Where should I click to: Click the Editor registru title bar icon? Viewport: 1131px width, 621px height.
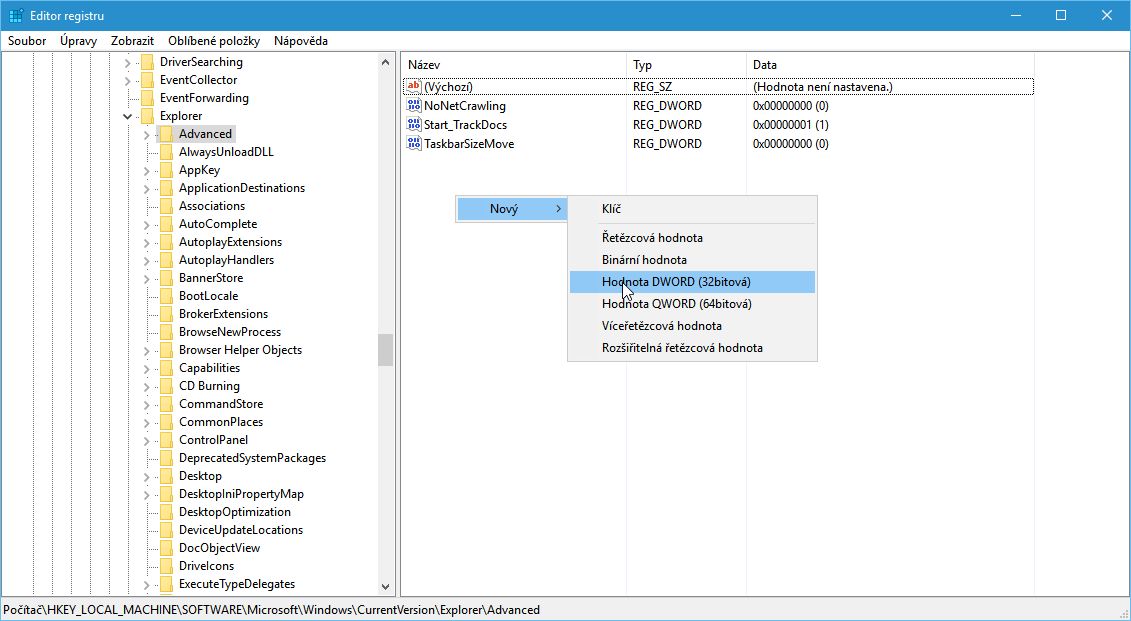coord(17,16)
